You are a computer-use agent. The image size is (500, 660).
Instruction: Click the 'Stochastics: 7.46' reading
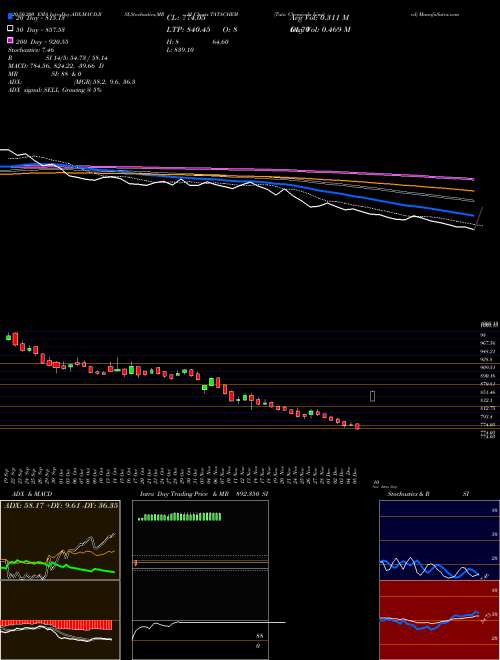pyautogui.click(x=32, y=50)
